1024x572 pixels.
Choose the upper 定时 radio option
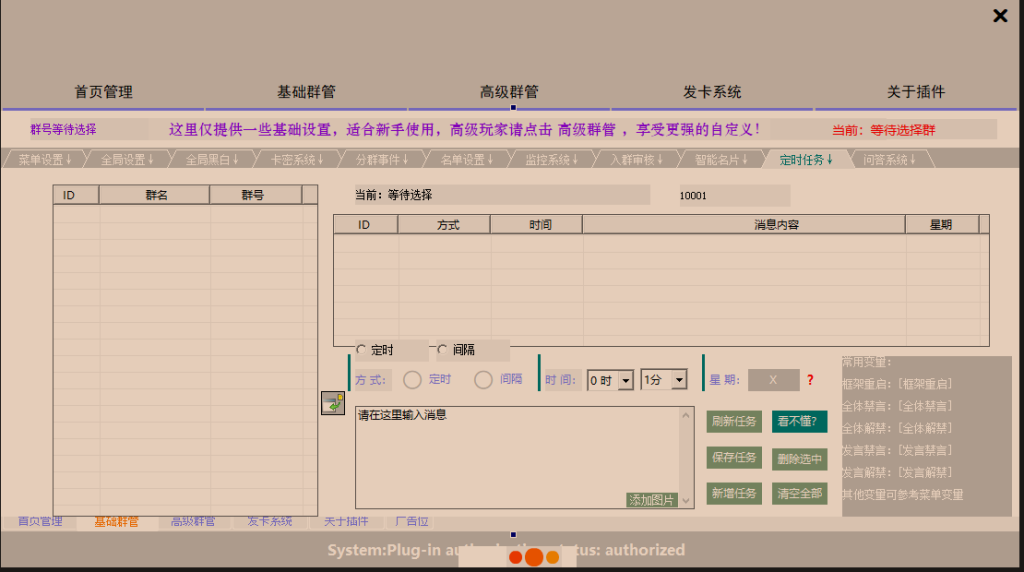click(x=361, y=350)
